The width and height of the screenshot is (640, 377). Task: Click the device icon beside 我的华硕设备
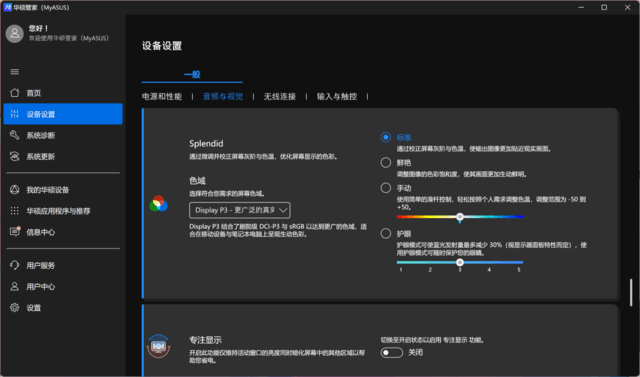pyautogui.click(x=15, y=190)
